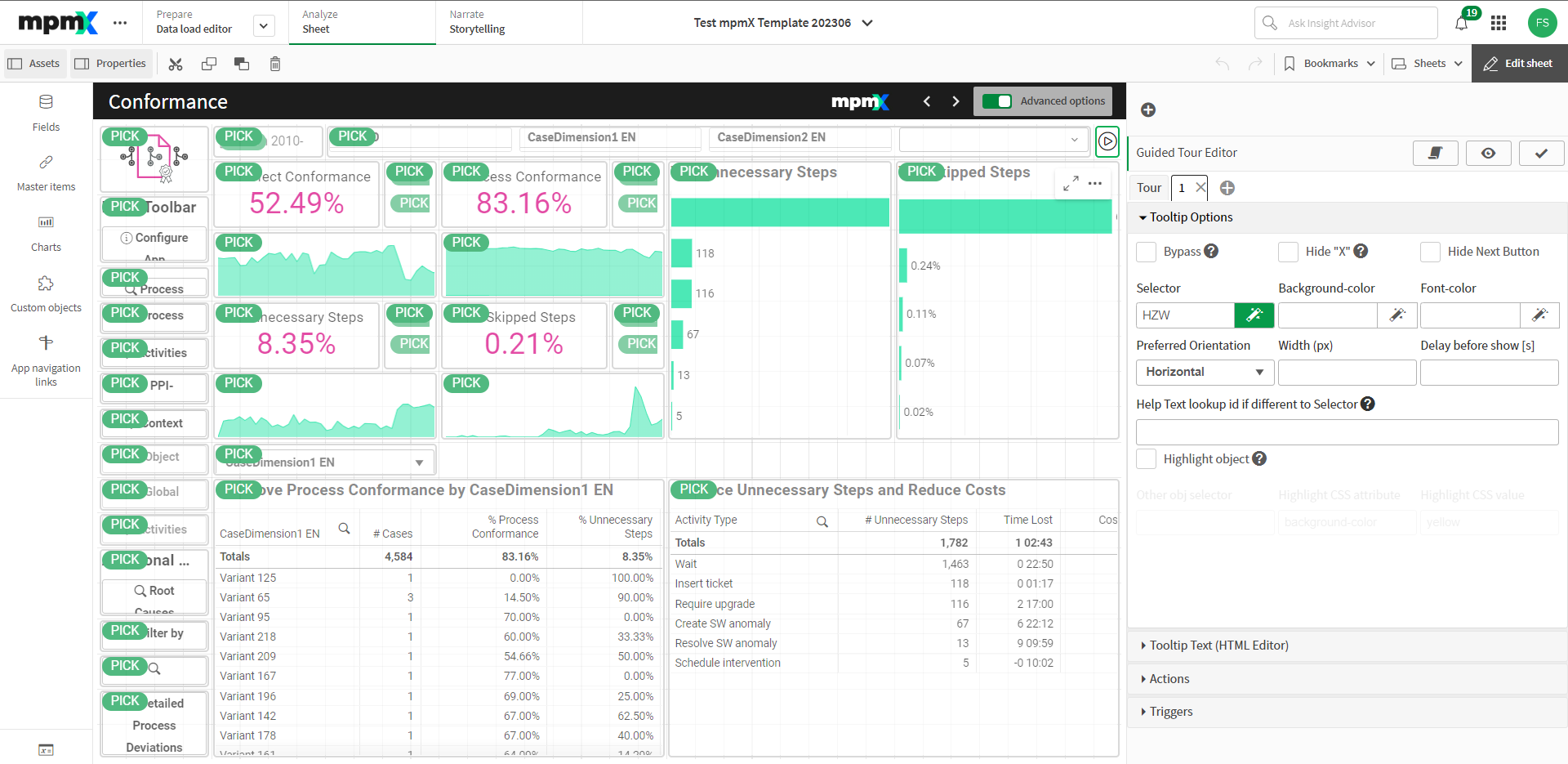Open Custom objects panel

[x=46, y=294]
